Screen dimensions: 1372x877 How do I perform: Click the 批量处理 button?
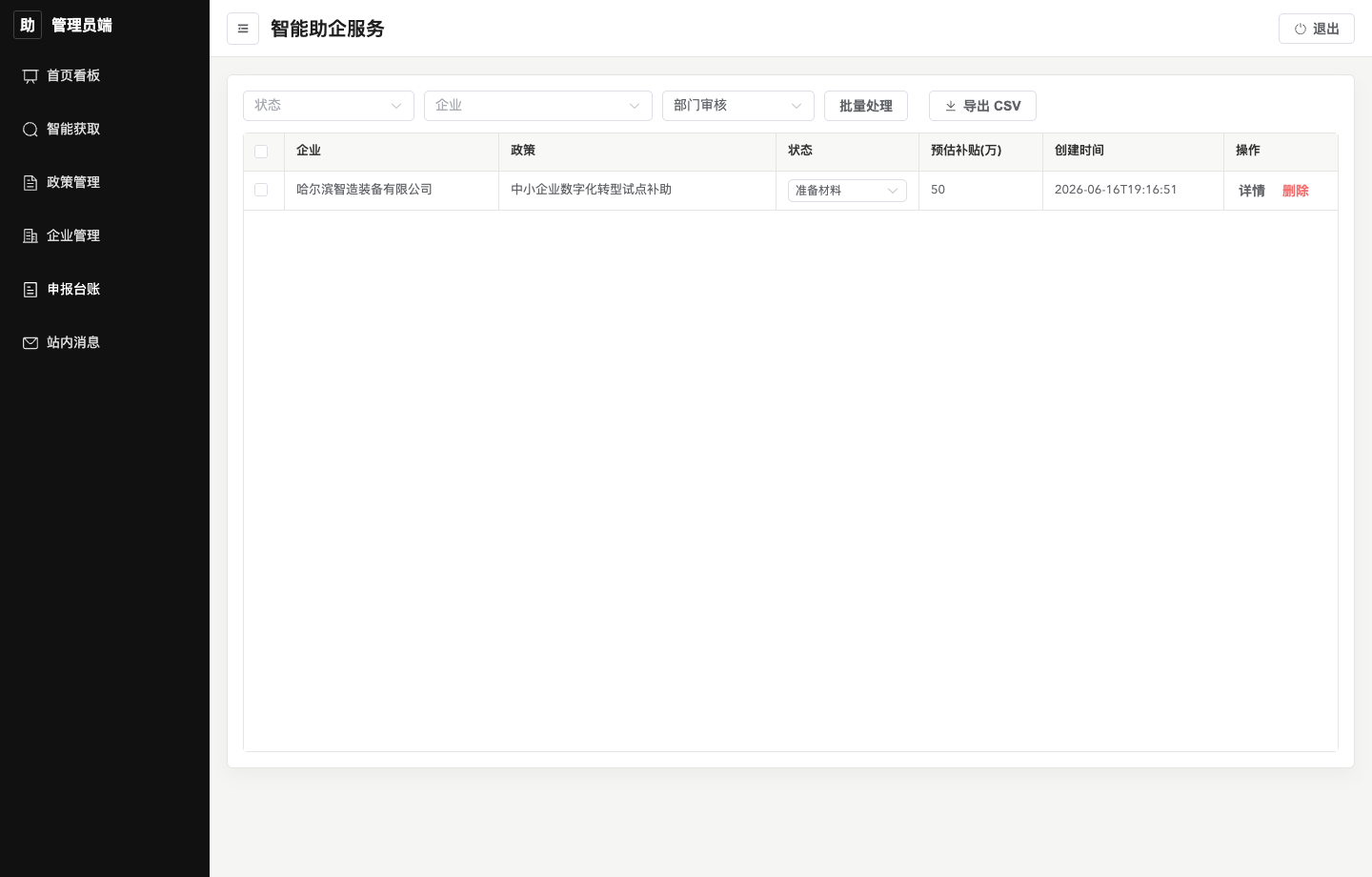click(866, 106)
